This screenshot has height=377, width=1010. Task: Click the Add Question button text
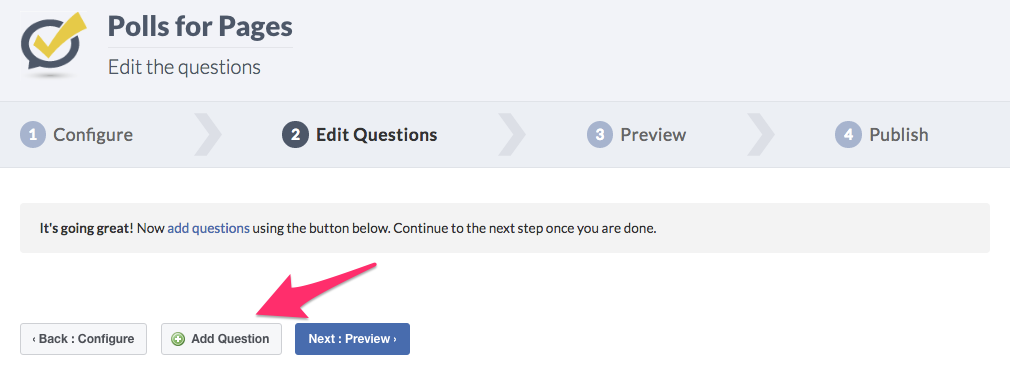point(230,339)
